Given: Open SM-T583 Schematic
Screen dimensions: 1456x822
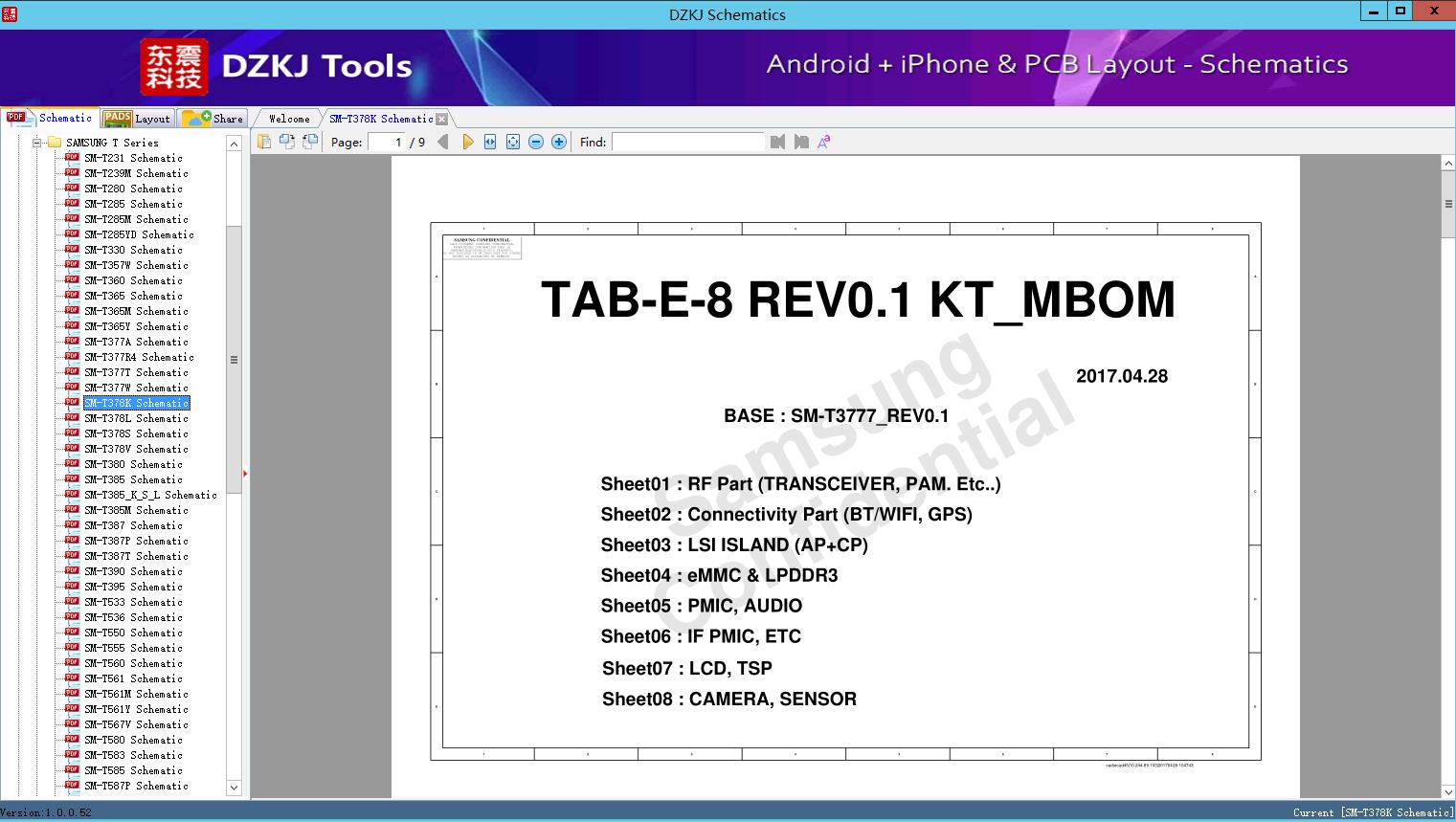Looking at the screenshot, I should coord(133,755).
